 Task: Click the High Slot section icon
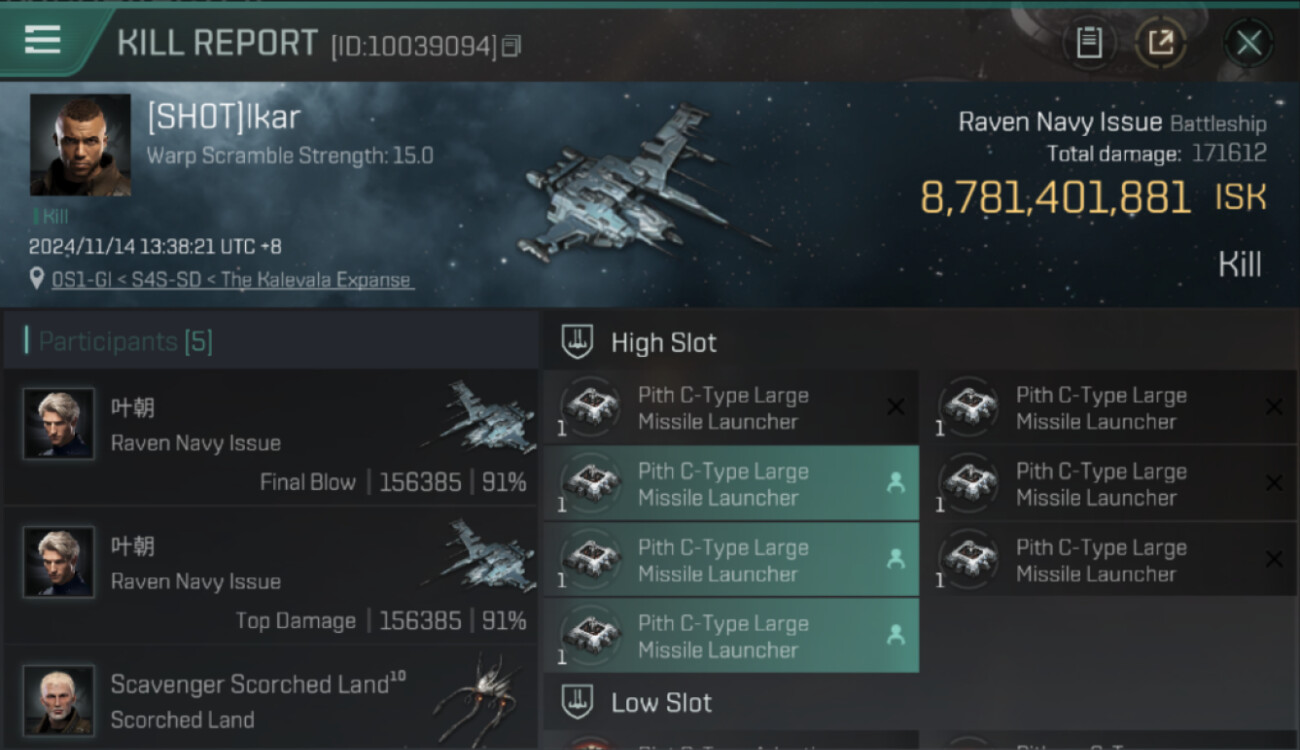click(577, 343)
